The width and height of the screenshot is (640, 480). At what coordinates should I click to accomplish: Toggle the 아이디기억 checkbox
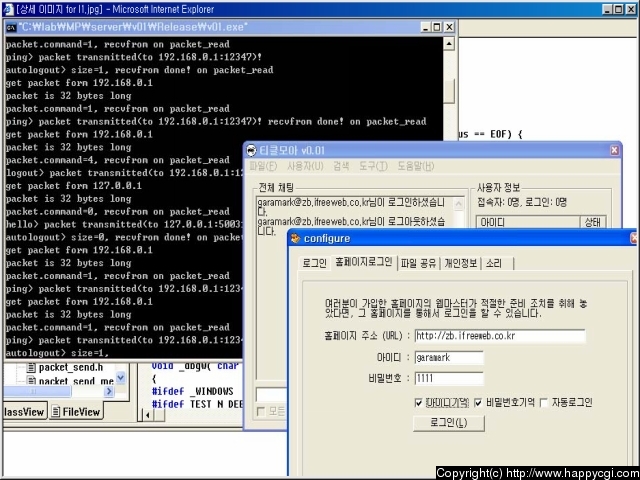click(x=418, y=403)
